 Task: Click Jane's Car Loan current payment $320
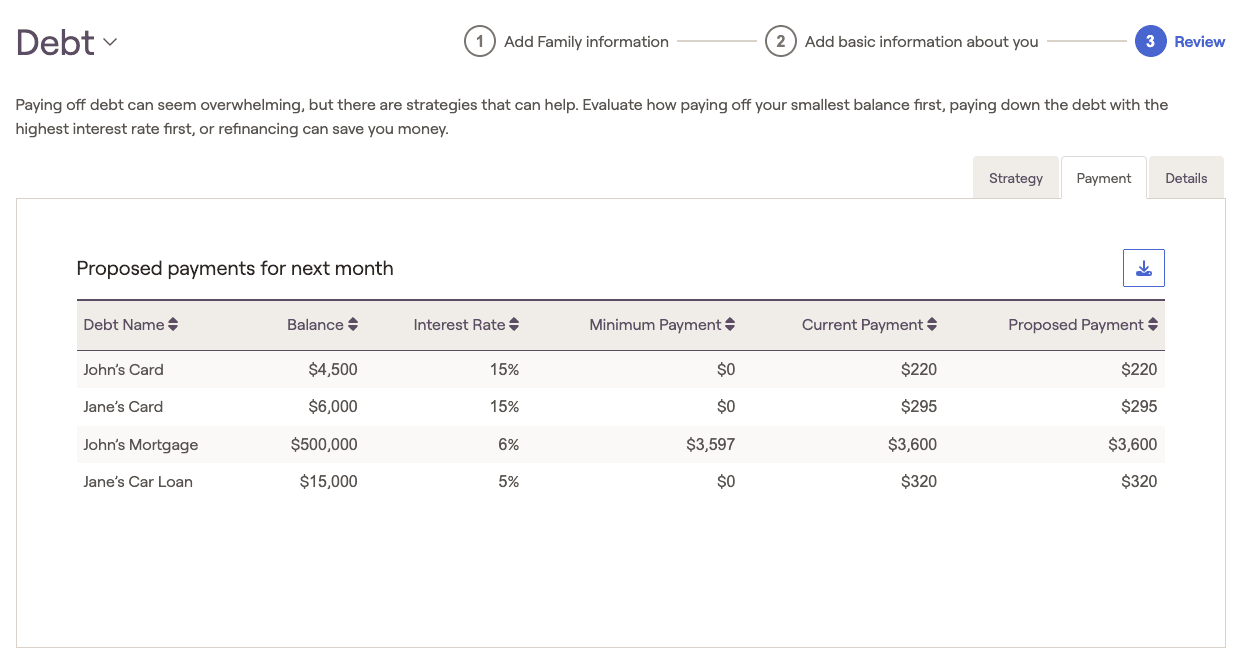click(919, 482)
